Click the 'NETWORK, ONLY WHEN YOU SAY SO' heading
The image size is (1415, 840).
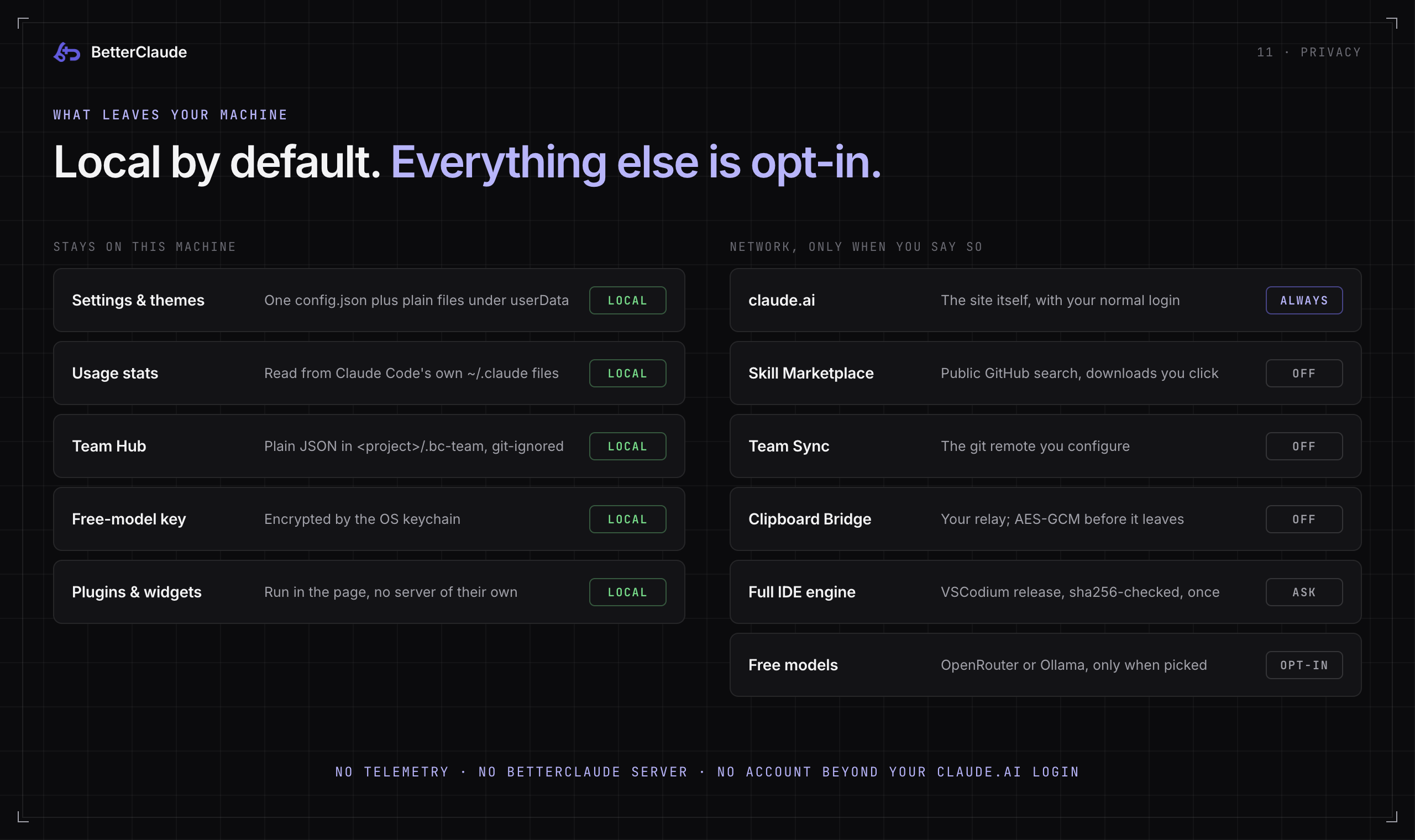(x=856, y=247)
